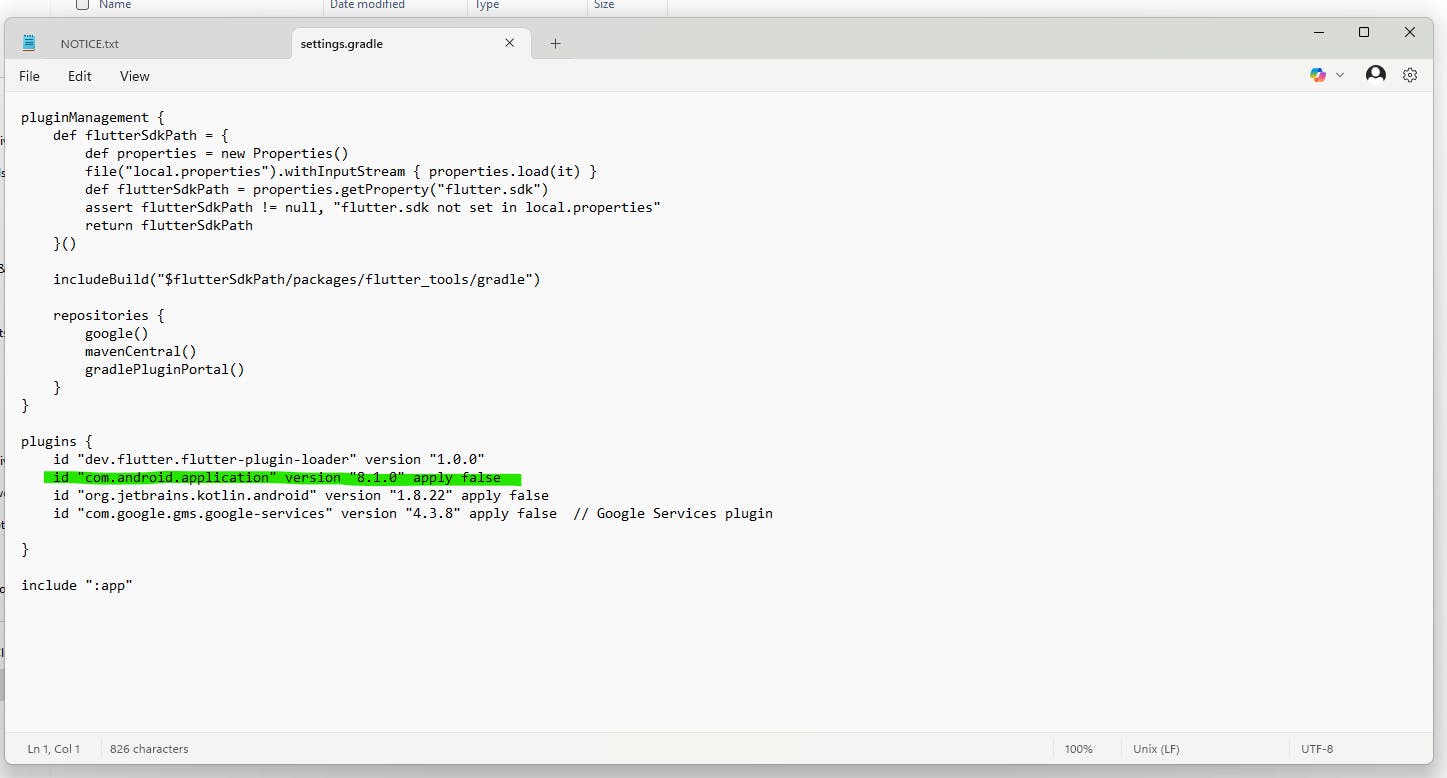Sort by Date modified column in Explorer
The image size is (1447, 778).
(x=367, y=5)
